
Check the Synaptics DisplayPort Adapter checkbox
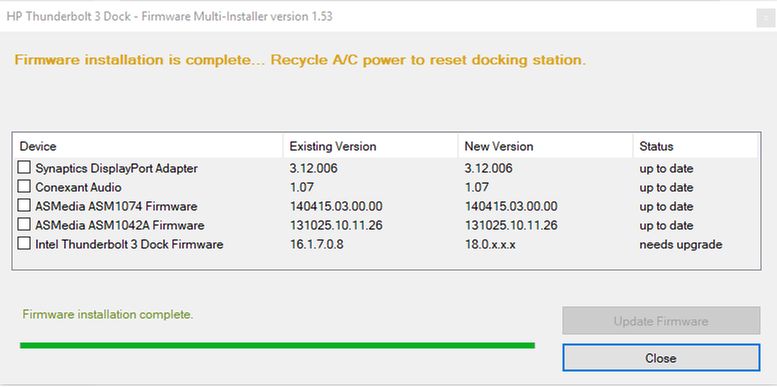click(24, 167)
